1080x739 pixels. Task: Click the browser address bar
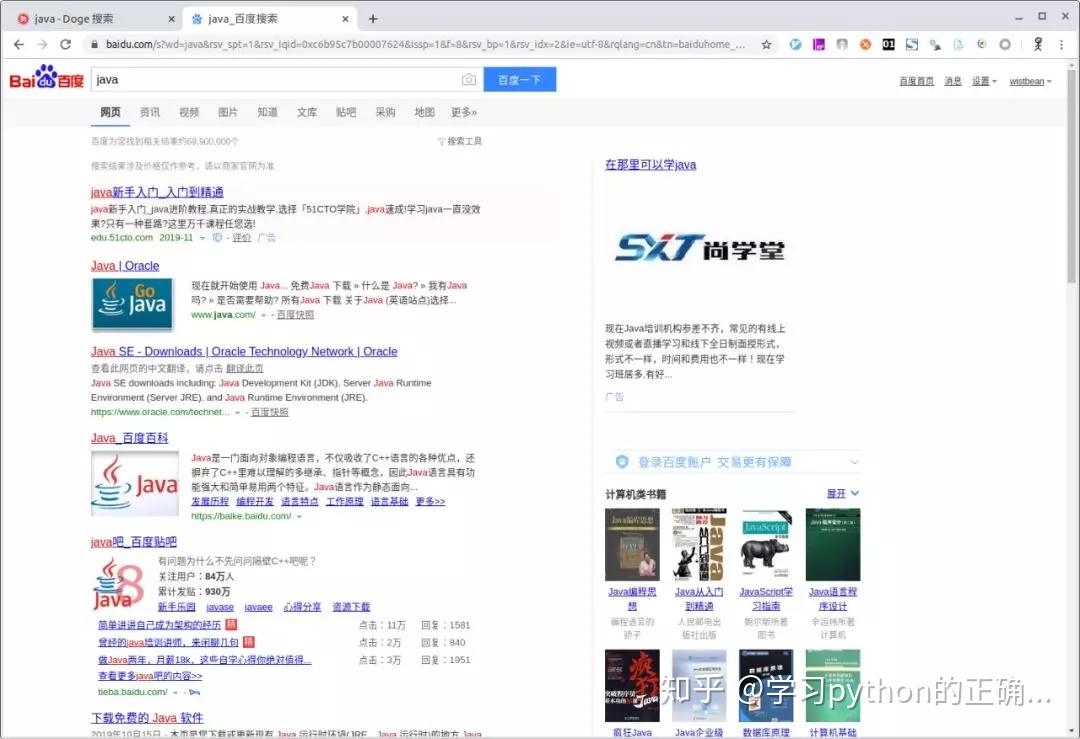point(424,45)
